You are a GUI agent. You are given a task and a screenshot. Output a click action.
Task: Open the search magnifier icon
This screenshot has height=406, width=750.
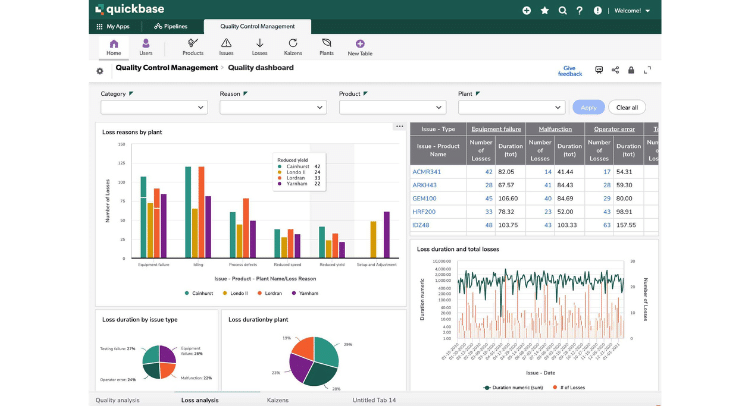click(x=562, y=11)
